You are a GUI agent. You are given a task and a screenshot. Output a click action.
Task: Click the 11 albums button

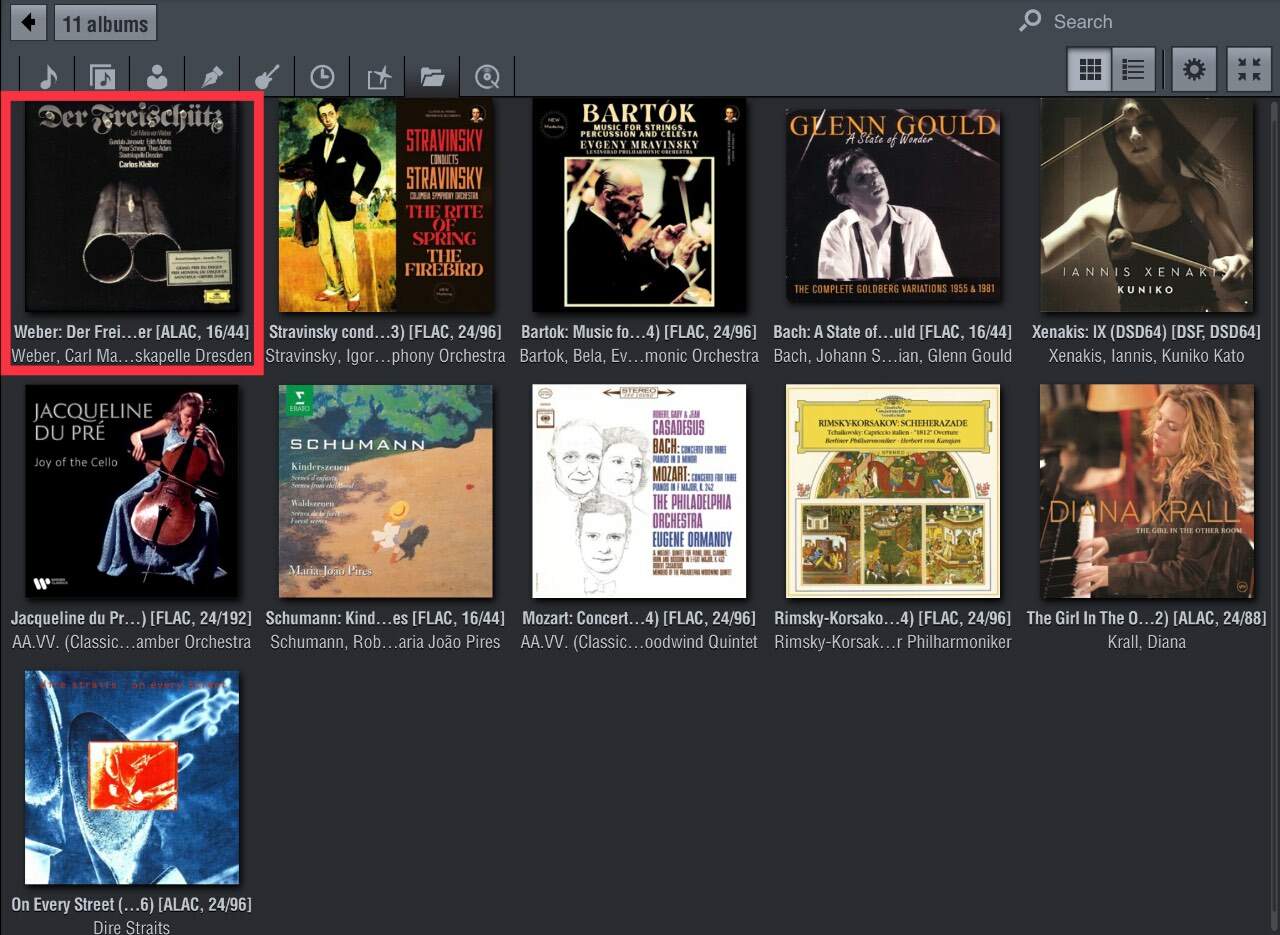[105, 23]
